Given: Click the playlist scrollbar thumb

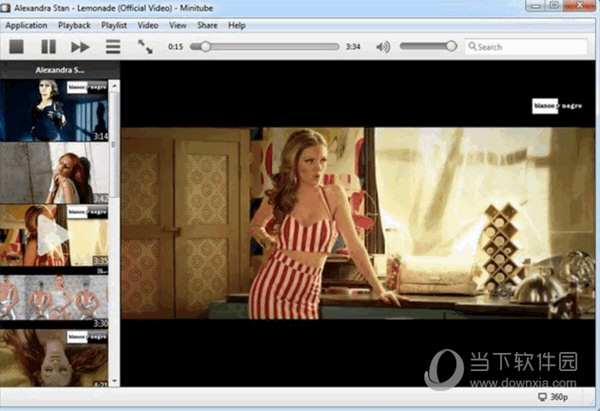Looking at the screenshot, I should pos(114,144).
